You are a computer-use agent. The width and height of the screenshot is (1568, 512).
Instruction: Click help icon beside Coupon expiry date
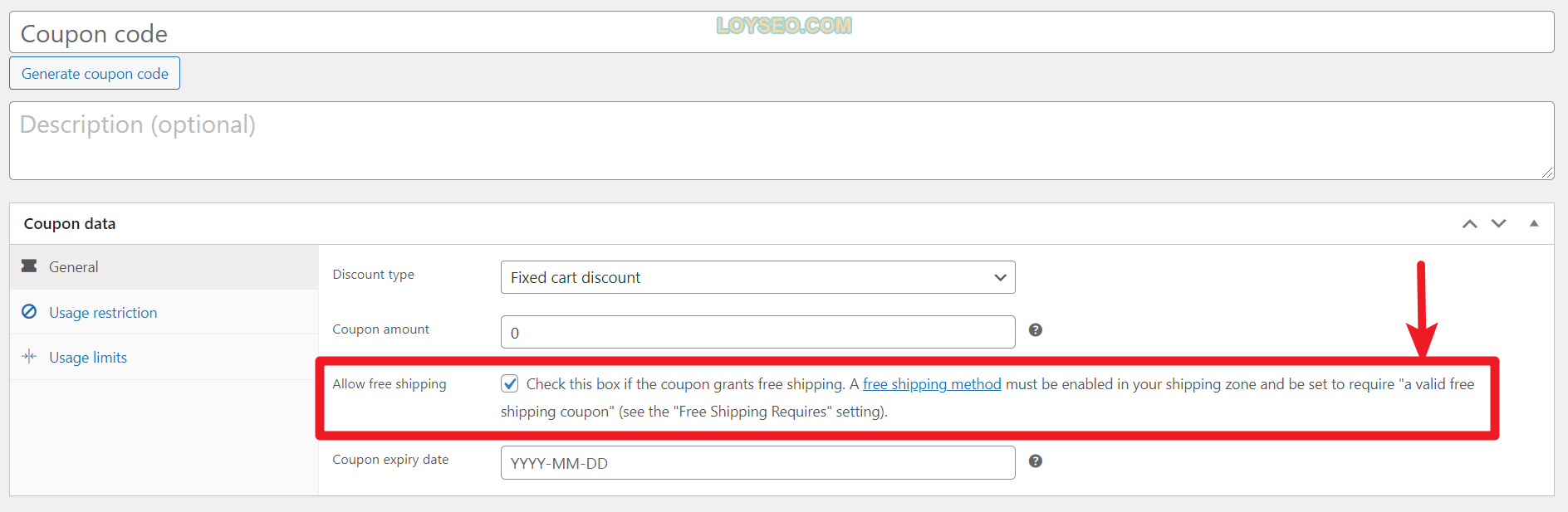pos(1035,461)
